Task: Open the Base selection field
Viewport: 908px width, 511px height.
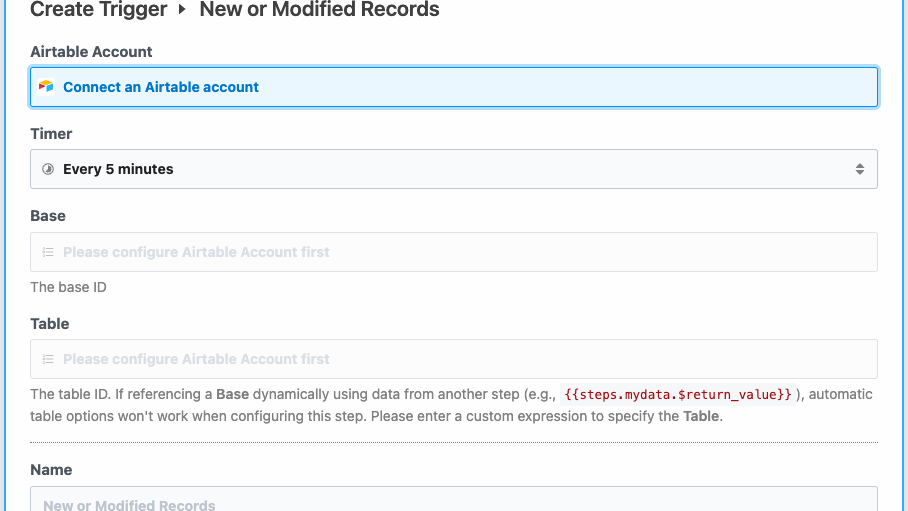Action: 454,252
